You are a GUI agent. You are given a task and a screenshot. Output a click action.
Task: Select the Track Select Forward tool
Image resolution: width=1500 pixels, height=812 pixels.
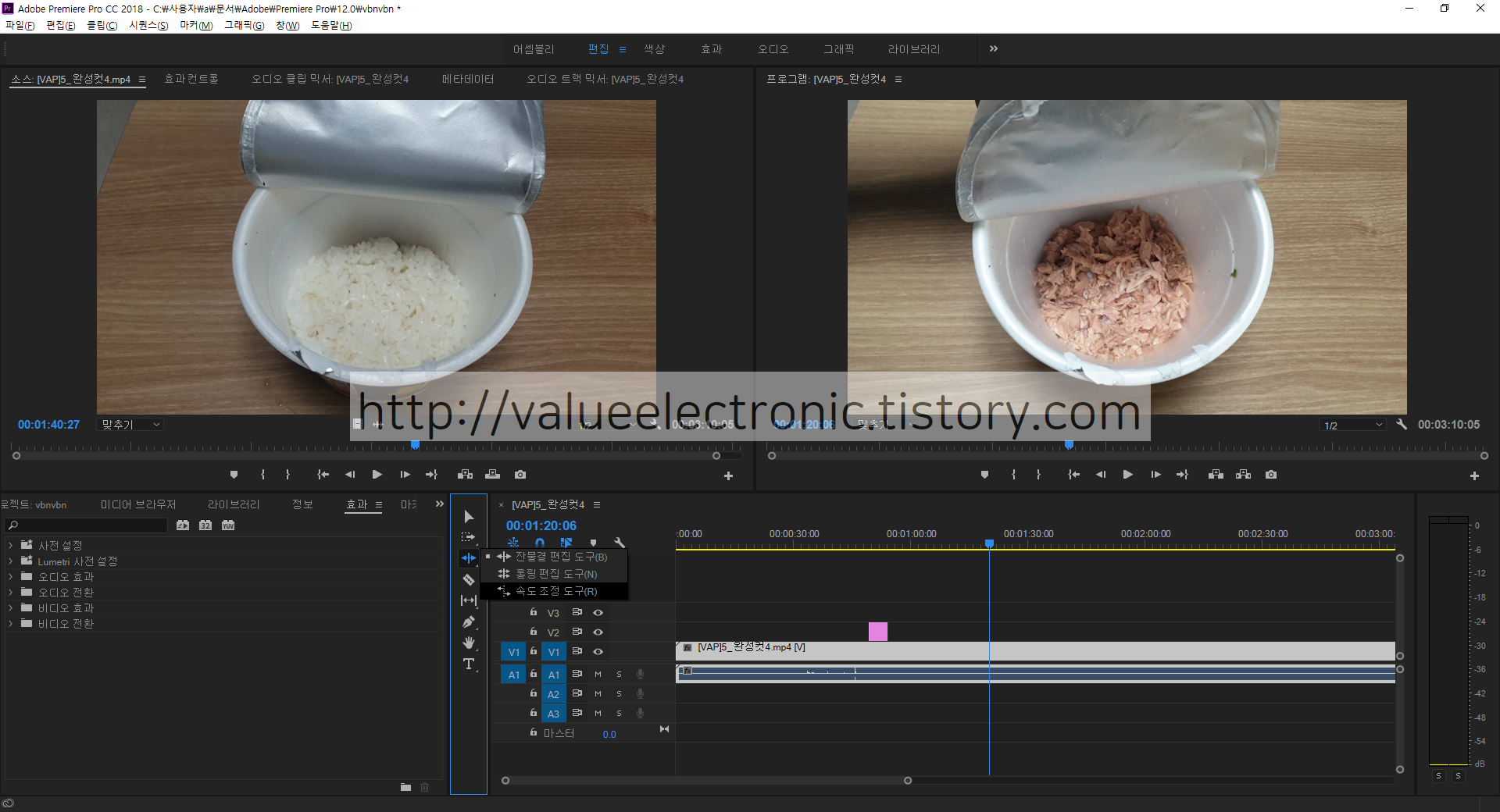[469, 537]
